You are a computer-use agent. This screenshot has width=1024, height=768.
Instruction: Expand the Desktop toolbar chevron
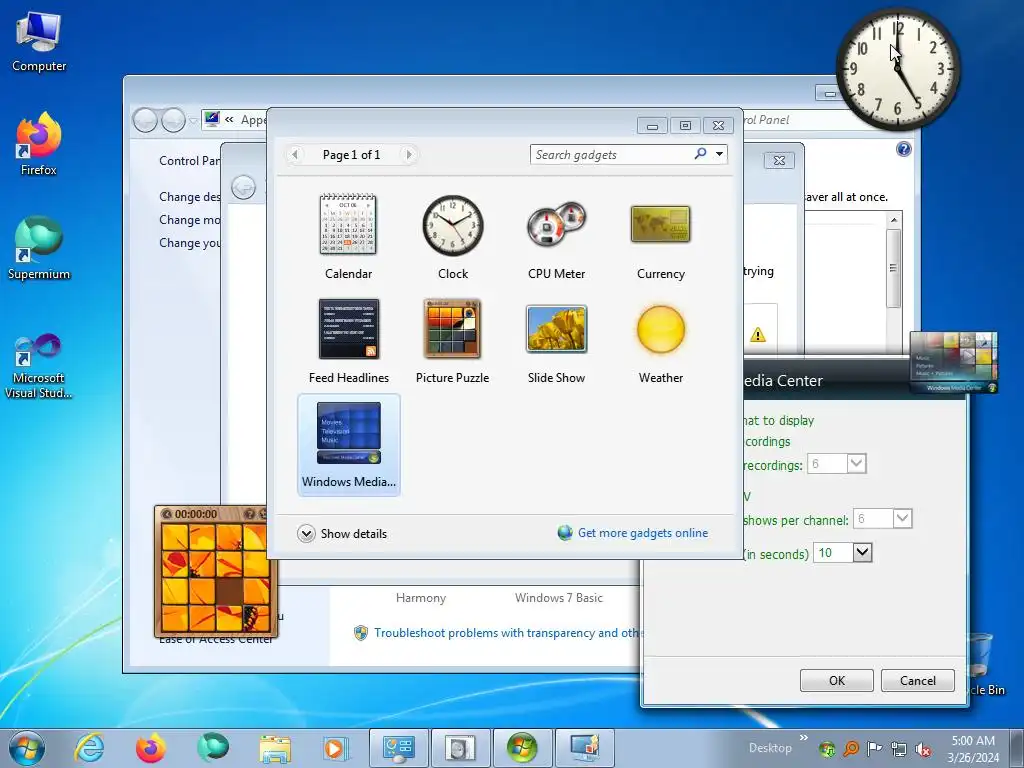coord(803,738)
